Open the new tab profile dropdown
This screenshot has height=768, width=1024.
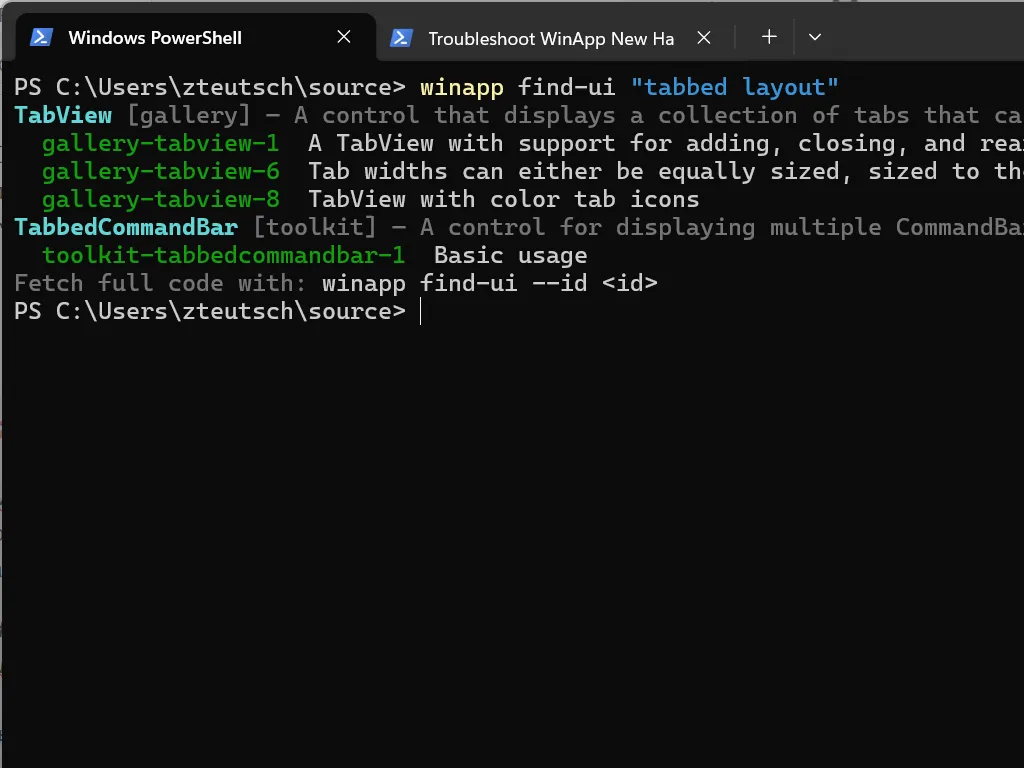point(814,37)
